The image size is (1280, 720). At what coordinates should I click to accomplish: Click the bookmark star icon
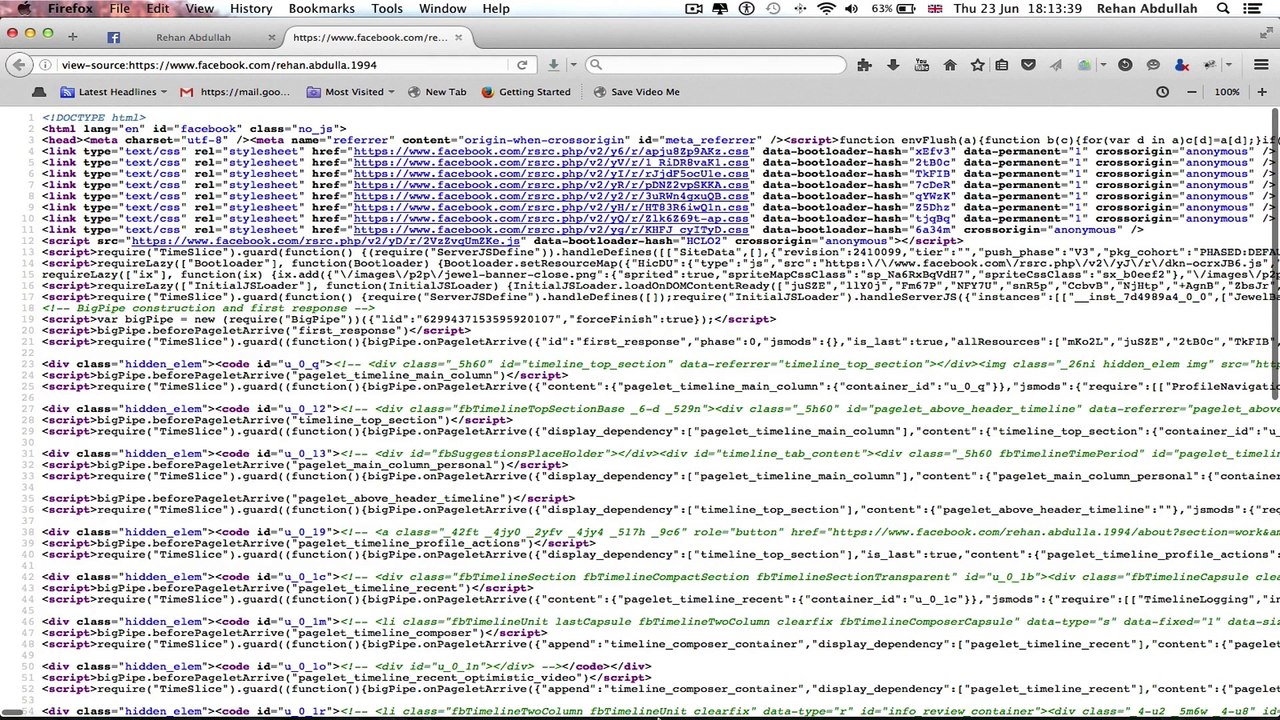point(977,65)
